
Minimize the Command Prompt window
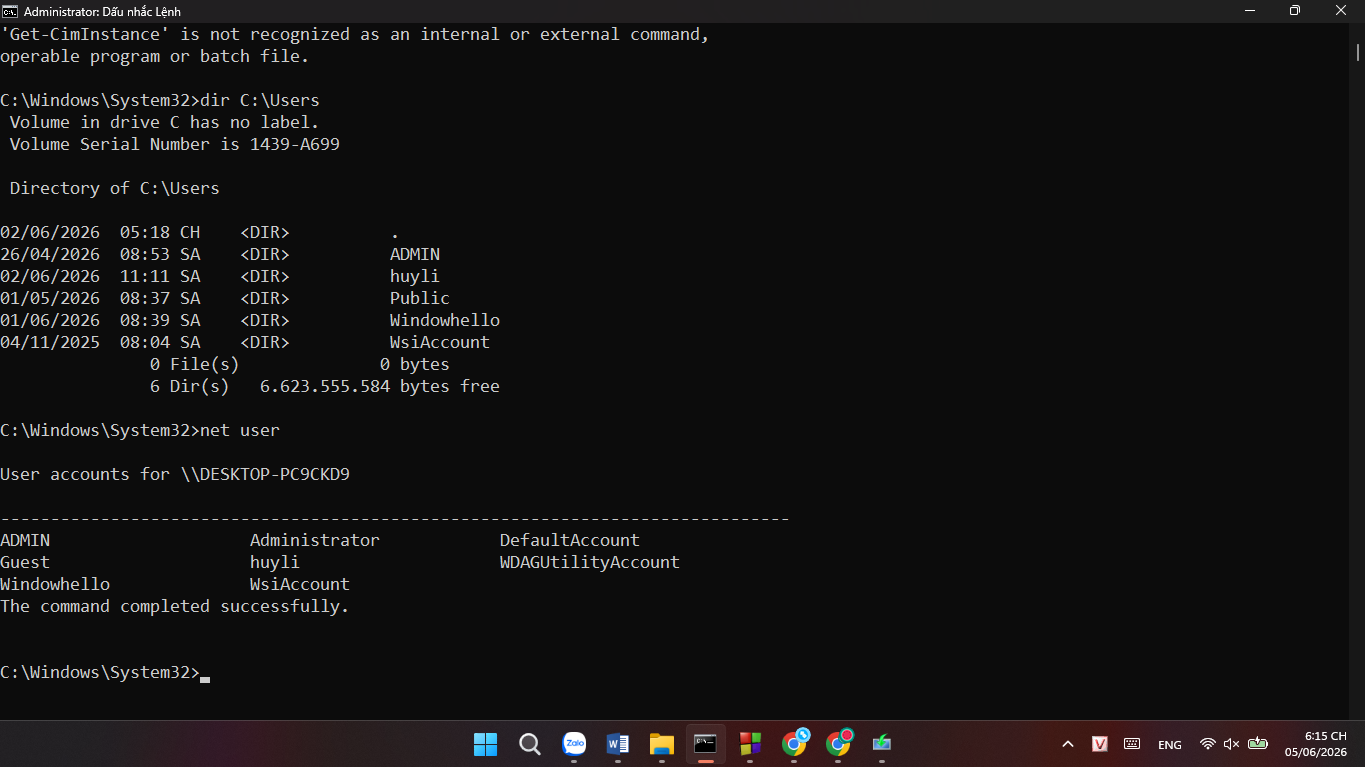(1249, 11)
